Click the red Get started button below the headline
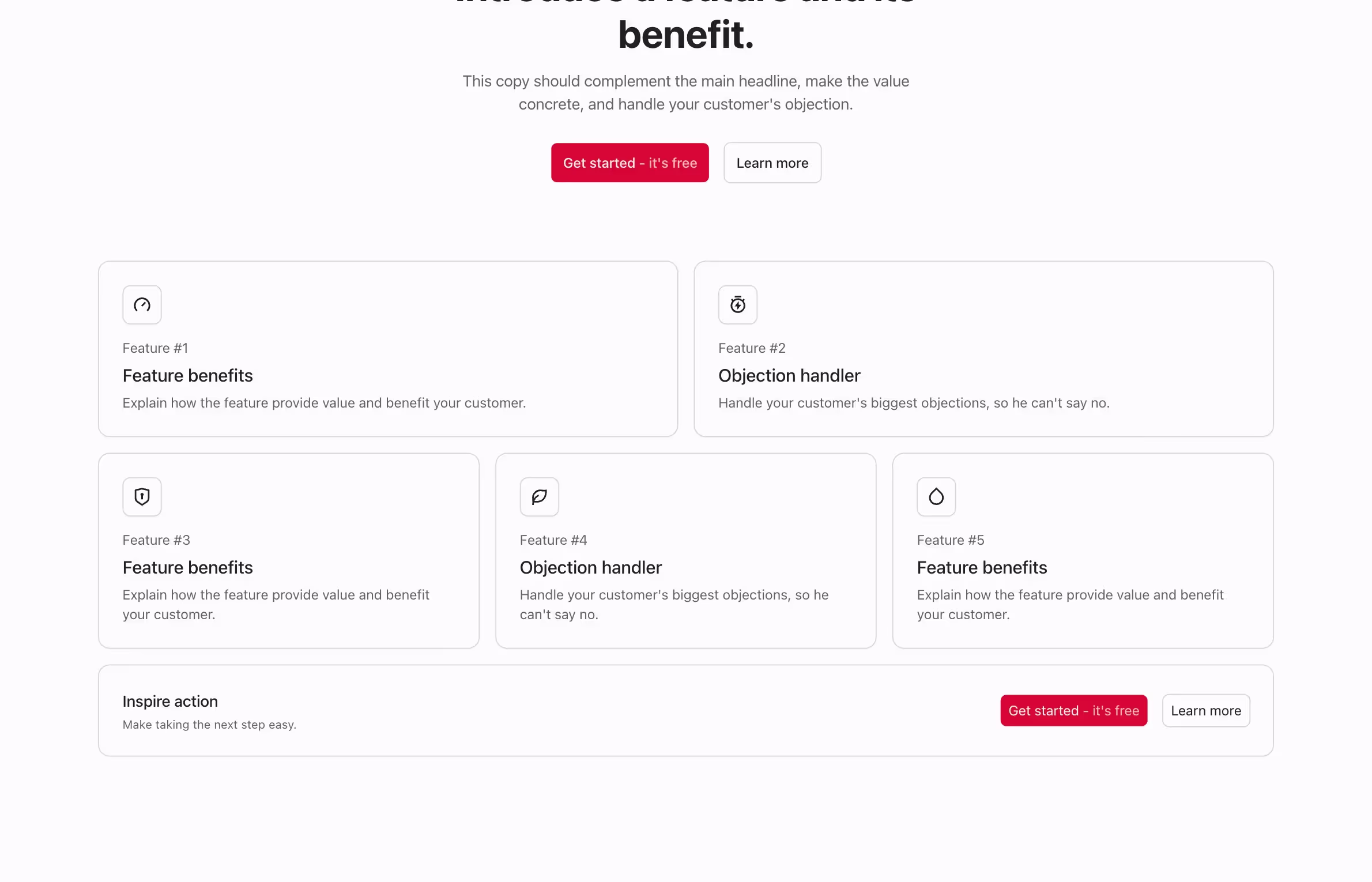The height and width of the screenshot is (882, 1372). coord(630,163)
